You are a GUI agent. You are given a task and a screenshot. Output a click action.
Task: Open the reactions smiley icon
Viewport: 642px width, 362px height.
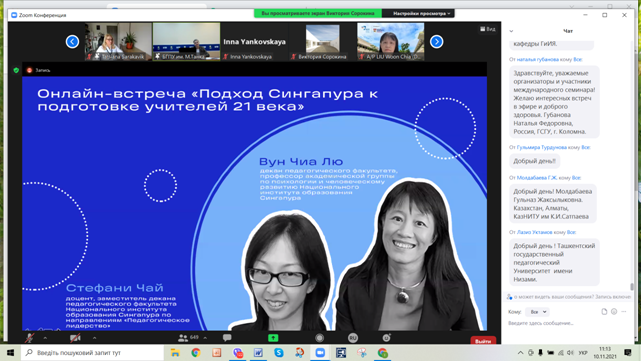(386, 338)
